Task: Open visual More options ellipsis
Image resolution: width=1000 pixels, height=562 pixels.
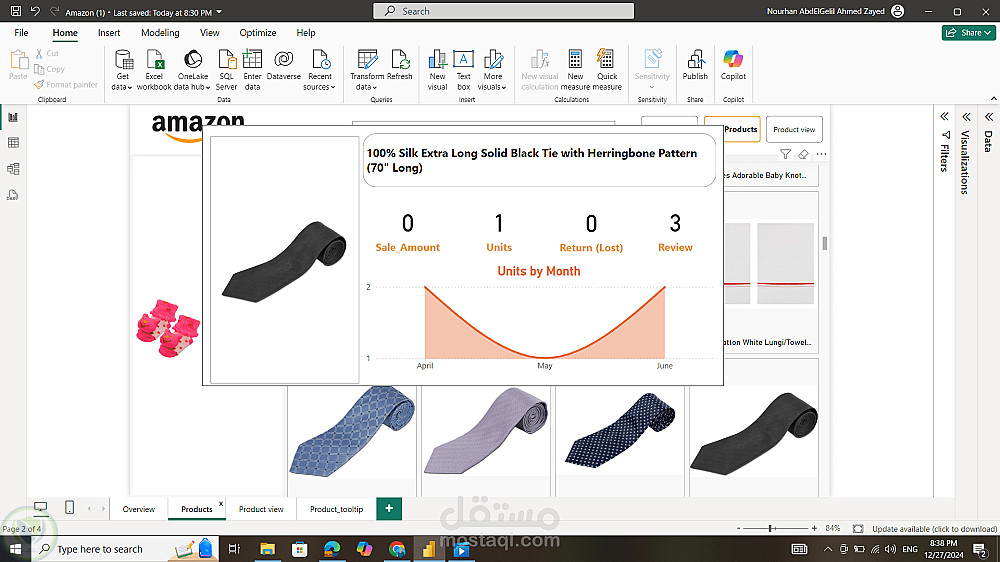Action: coord(821,154)
